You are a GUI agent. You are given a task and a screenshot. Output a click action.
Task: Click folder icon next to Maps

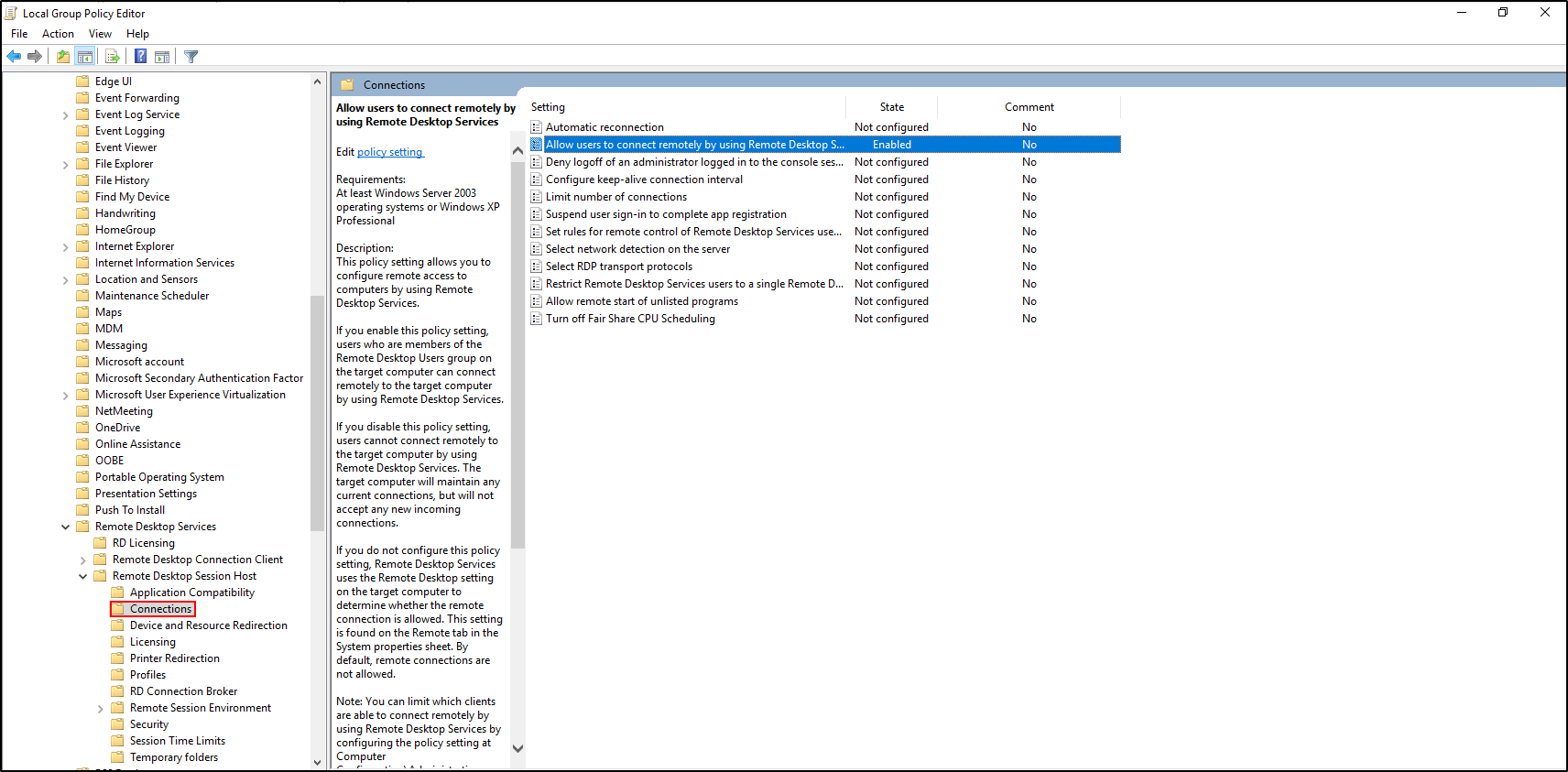pos(82,312)
